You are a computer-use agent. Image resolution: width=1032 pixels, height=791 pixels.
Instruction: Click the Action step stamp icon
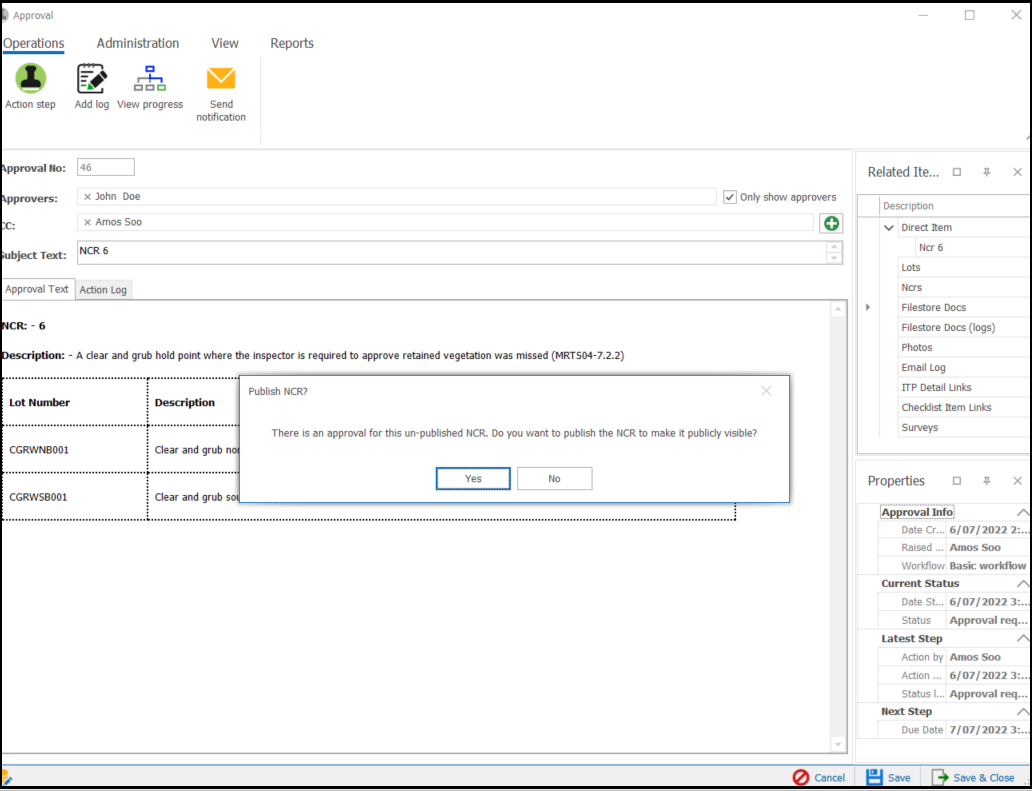click(30, 79)
